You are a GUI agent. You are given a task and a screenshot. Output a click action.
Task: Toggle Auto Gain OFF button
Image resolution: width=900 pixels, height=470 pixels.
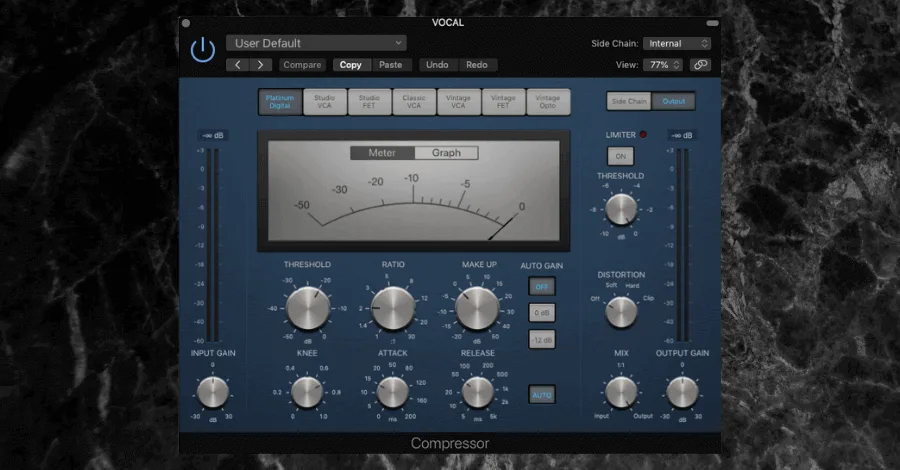pyautogui.click(x=542, y=286)
